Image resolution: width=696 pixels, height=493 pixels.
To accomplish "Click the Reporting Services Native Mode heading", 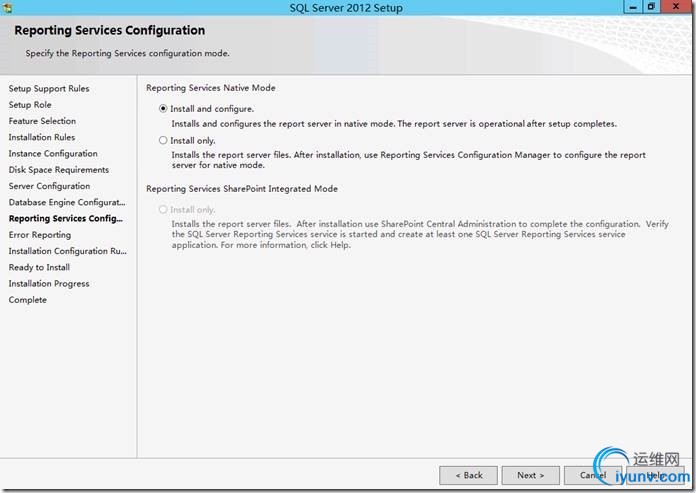I will pyautogui.click(x=210, y=88).
